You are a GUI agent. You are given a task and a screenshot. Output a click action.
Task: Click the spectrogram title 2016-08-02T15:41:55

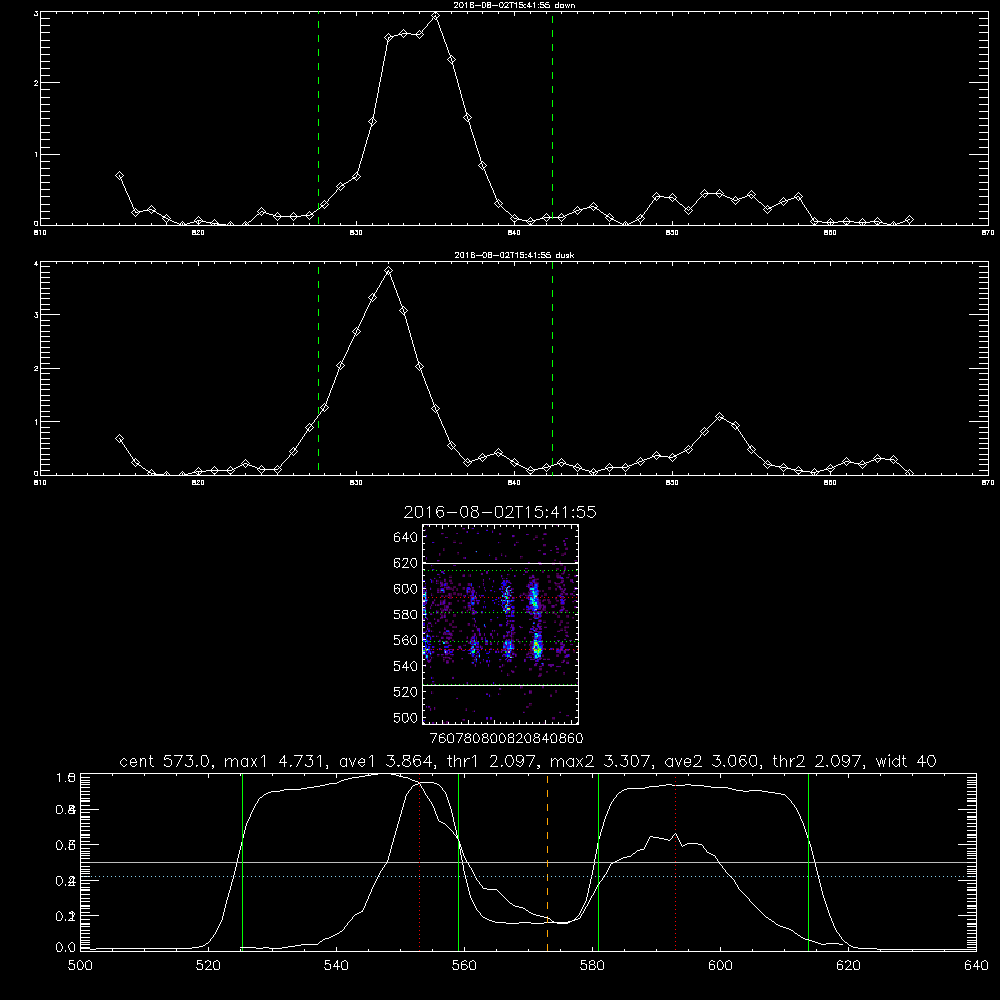[x=500, y=512]
